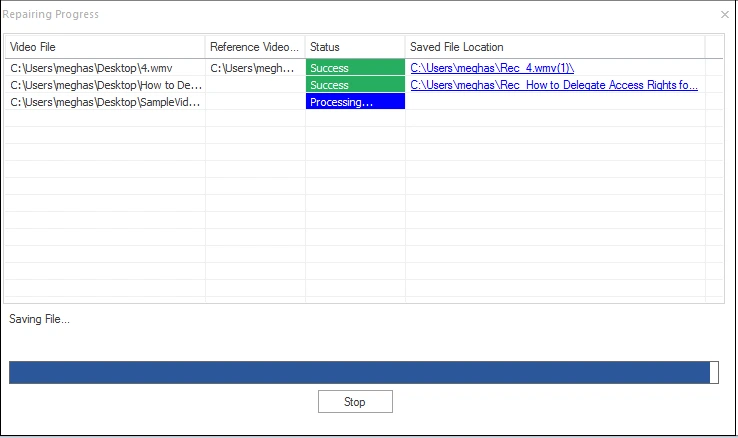
Task: Click the reference video path for 4.wmv
Action: click(x=255, y=68)
